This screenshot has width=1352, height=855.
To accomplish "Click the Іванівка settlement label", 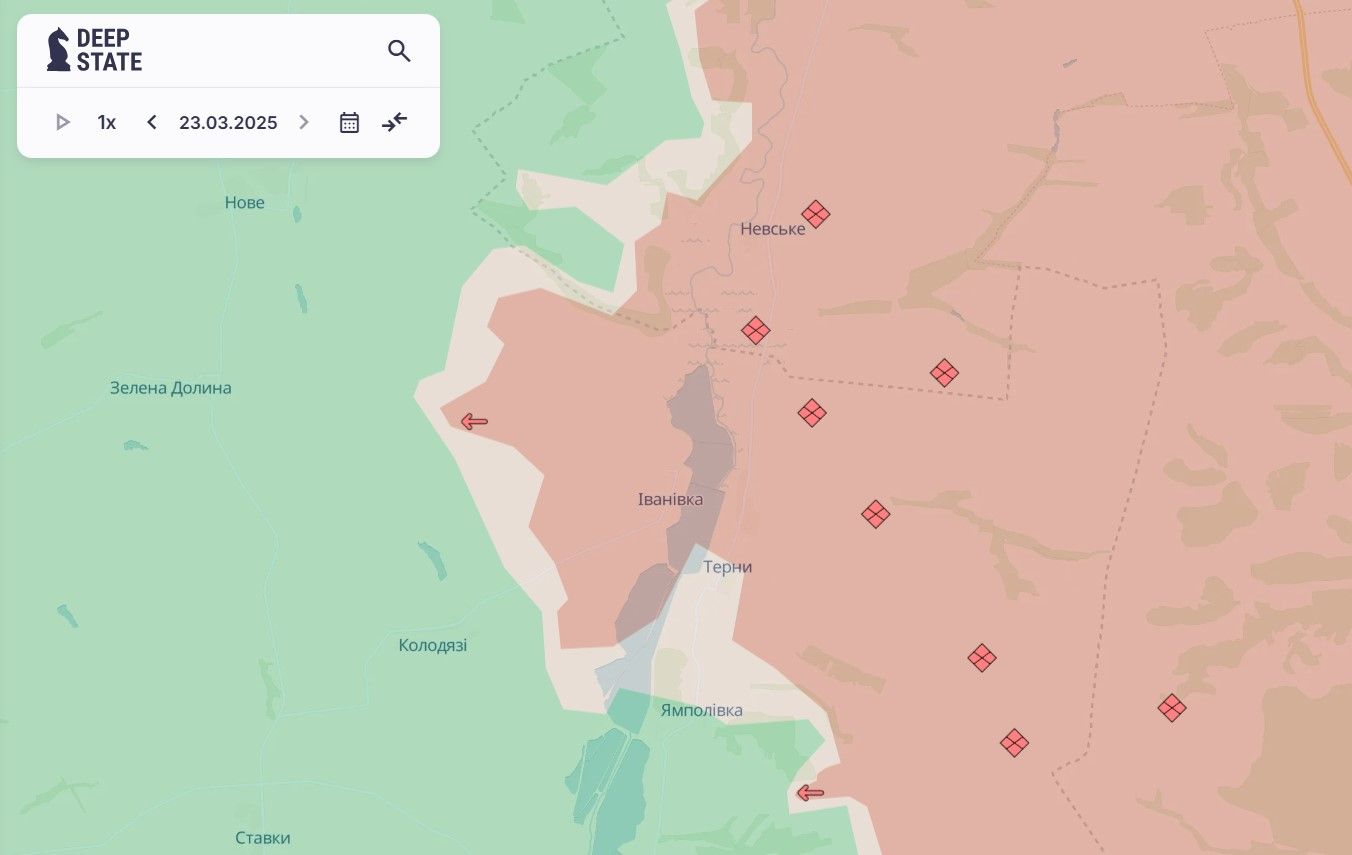I will click(670, 499).
